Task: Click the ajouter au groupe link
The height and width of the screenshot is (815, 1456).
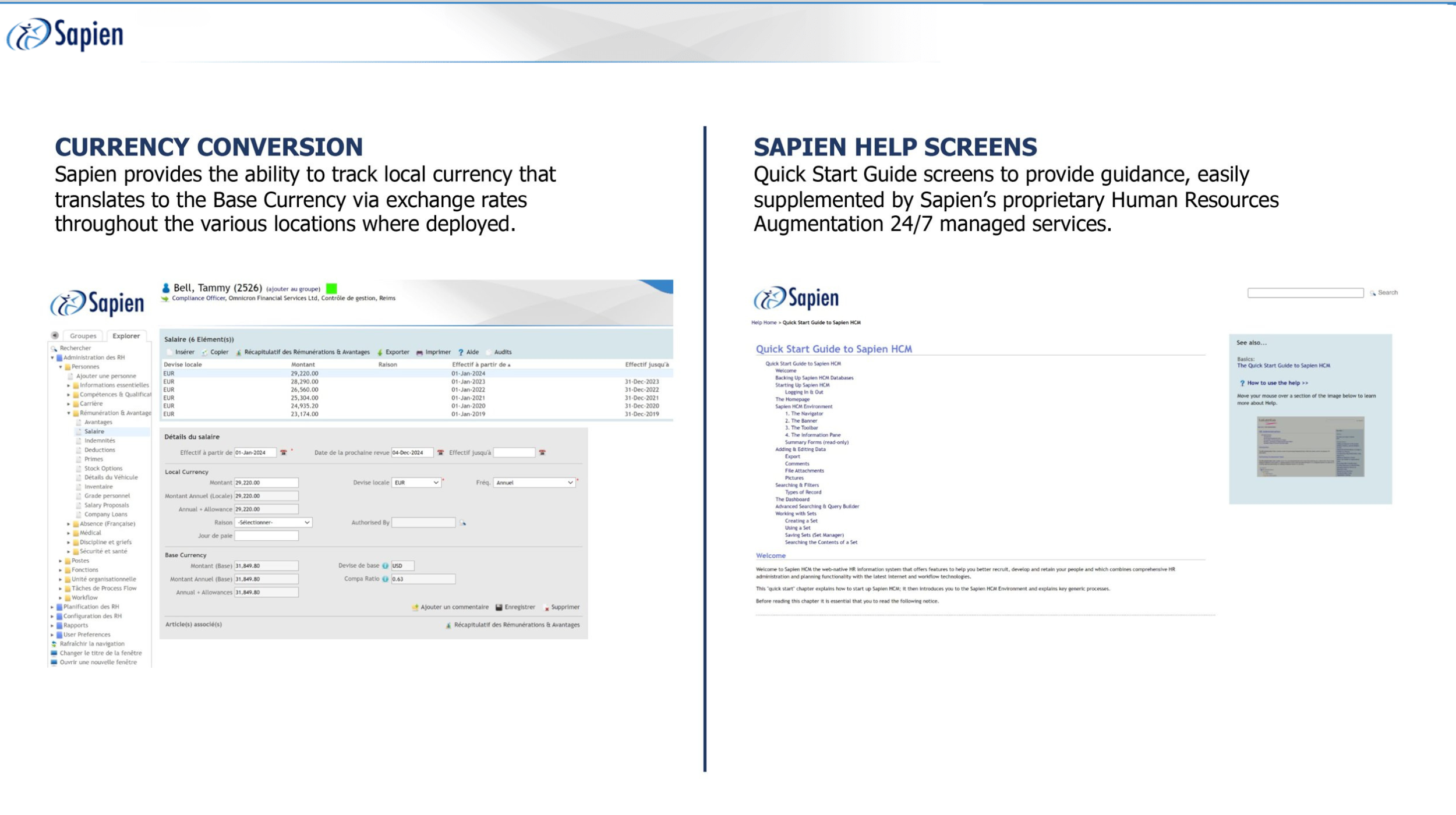Action: [293, 289]
